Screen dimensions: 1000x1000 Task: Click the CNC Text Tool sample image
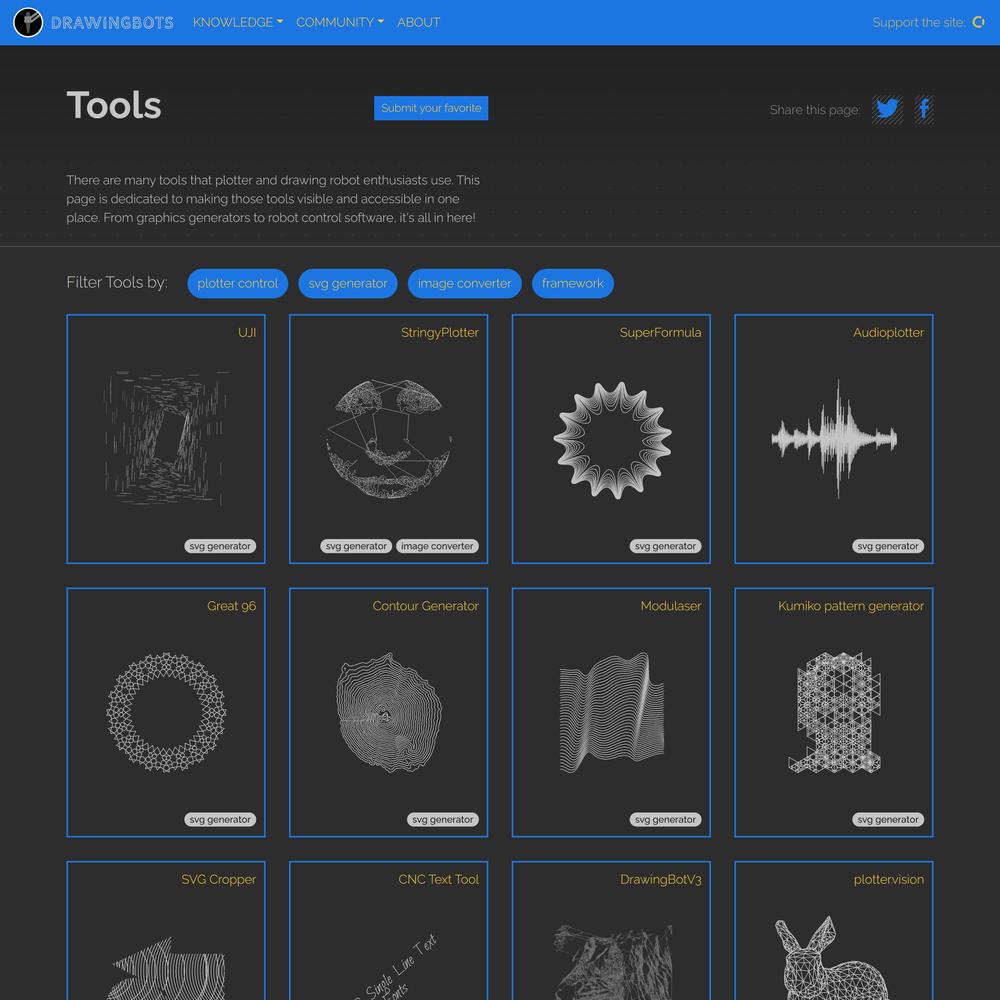pos(399,966)
